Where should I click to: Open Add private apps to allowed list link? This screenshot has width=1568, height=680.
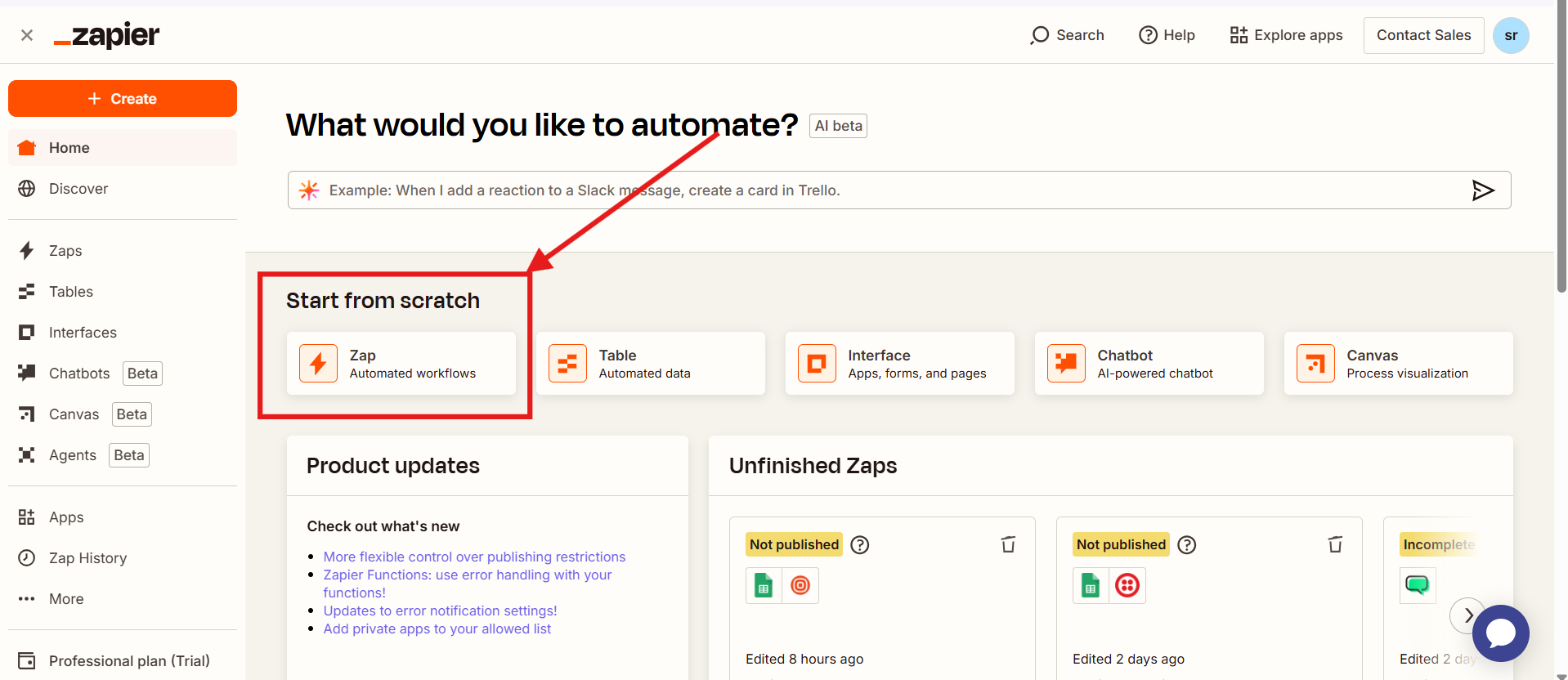(x=437, y=629)
